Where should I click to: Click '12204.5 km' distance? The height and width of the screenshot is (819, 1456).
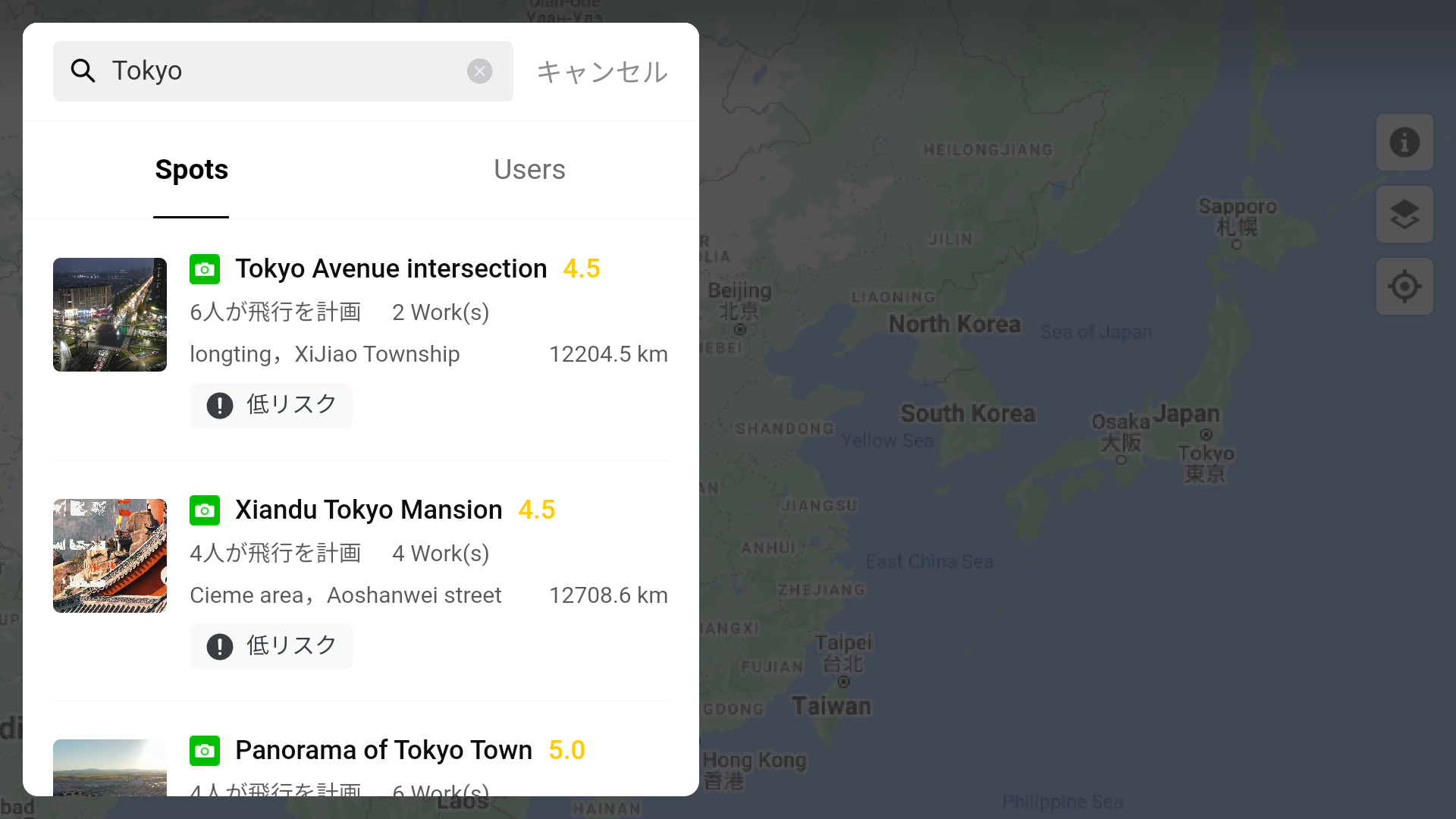[x=608, y=354]
